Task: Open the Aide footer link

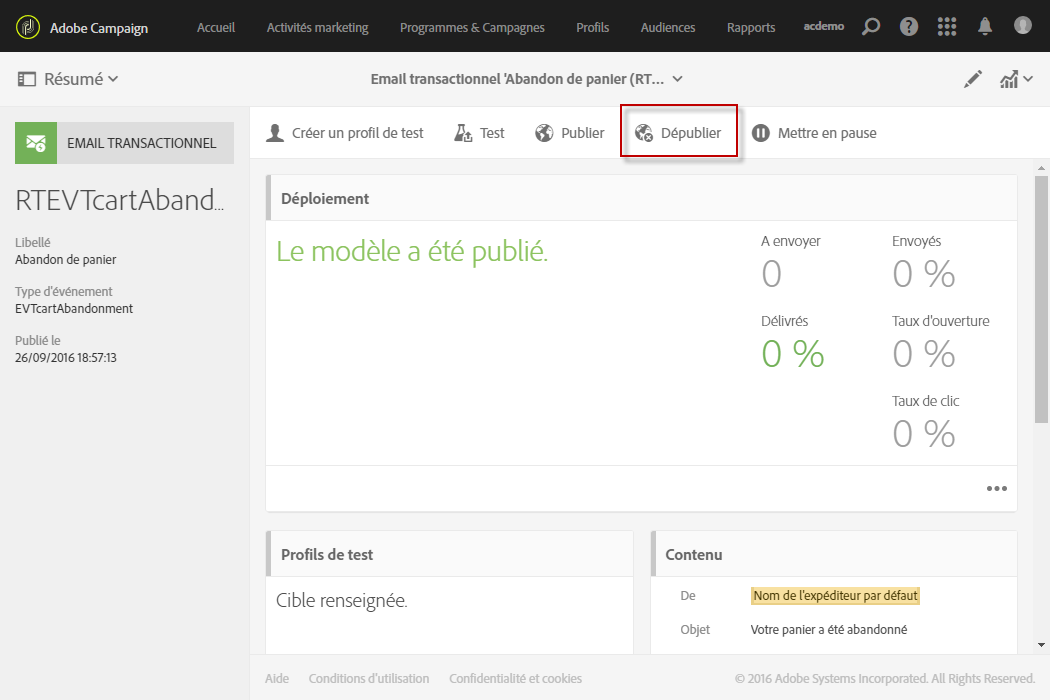Action: point(277,679)
